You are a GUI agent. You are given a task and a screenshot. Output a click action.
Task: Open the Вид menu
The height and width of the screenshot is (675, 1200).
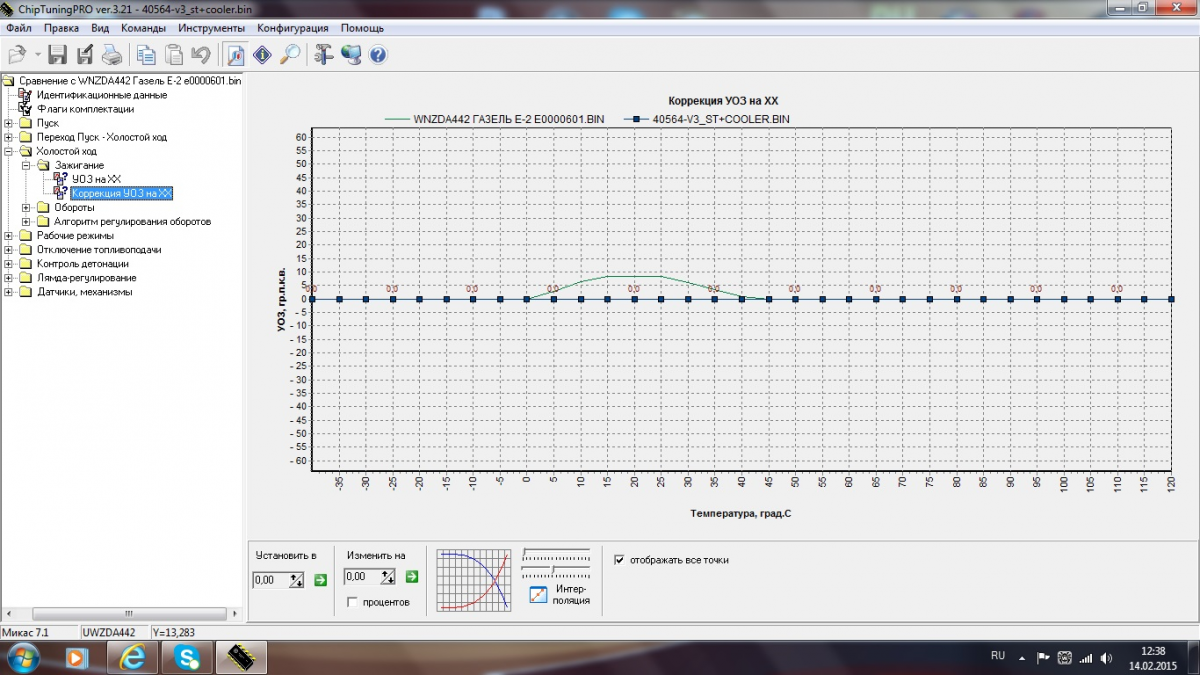coord(101,28)
